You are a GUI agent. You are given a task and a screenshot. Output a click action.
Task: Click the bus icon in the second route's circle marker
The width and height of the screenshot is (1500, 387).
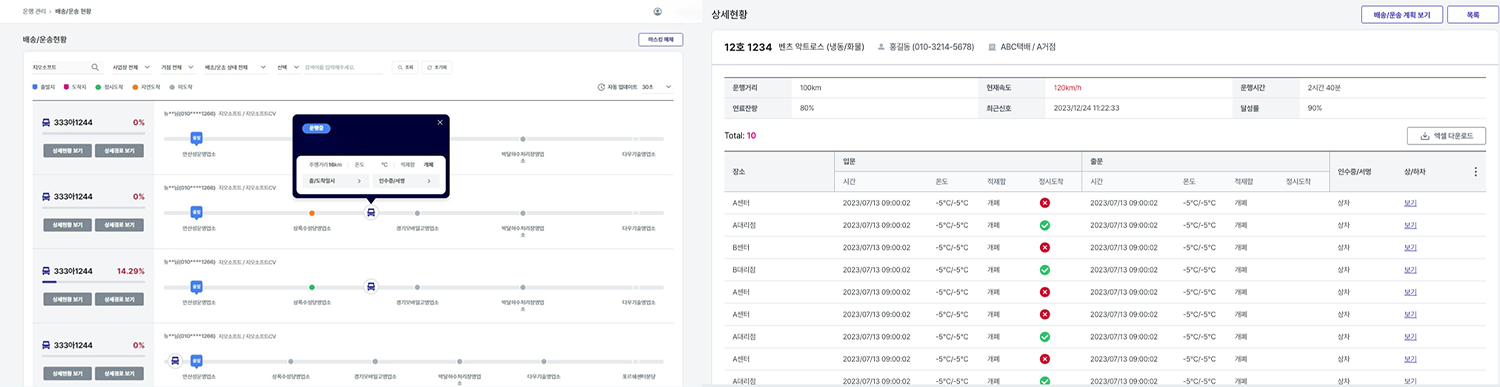[371, 212]
